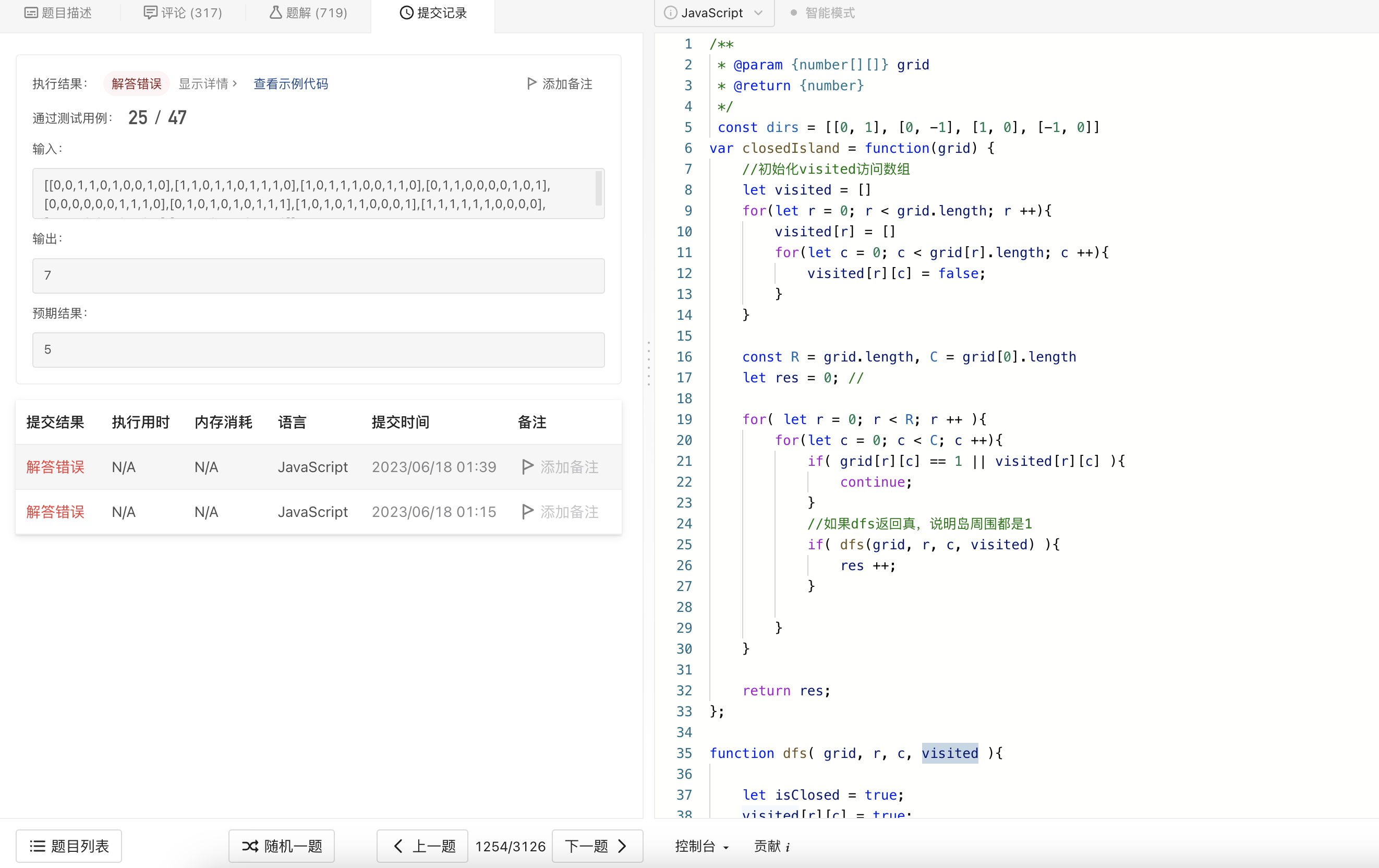The width and height of the screenshot is (1379, 868).
Task: Click 添加备注 next to the execution result
Action: click(x=560, y=83)
